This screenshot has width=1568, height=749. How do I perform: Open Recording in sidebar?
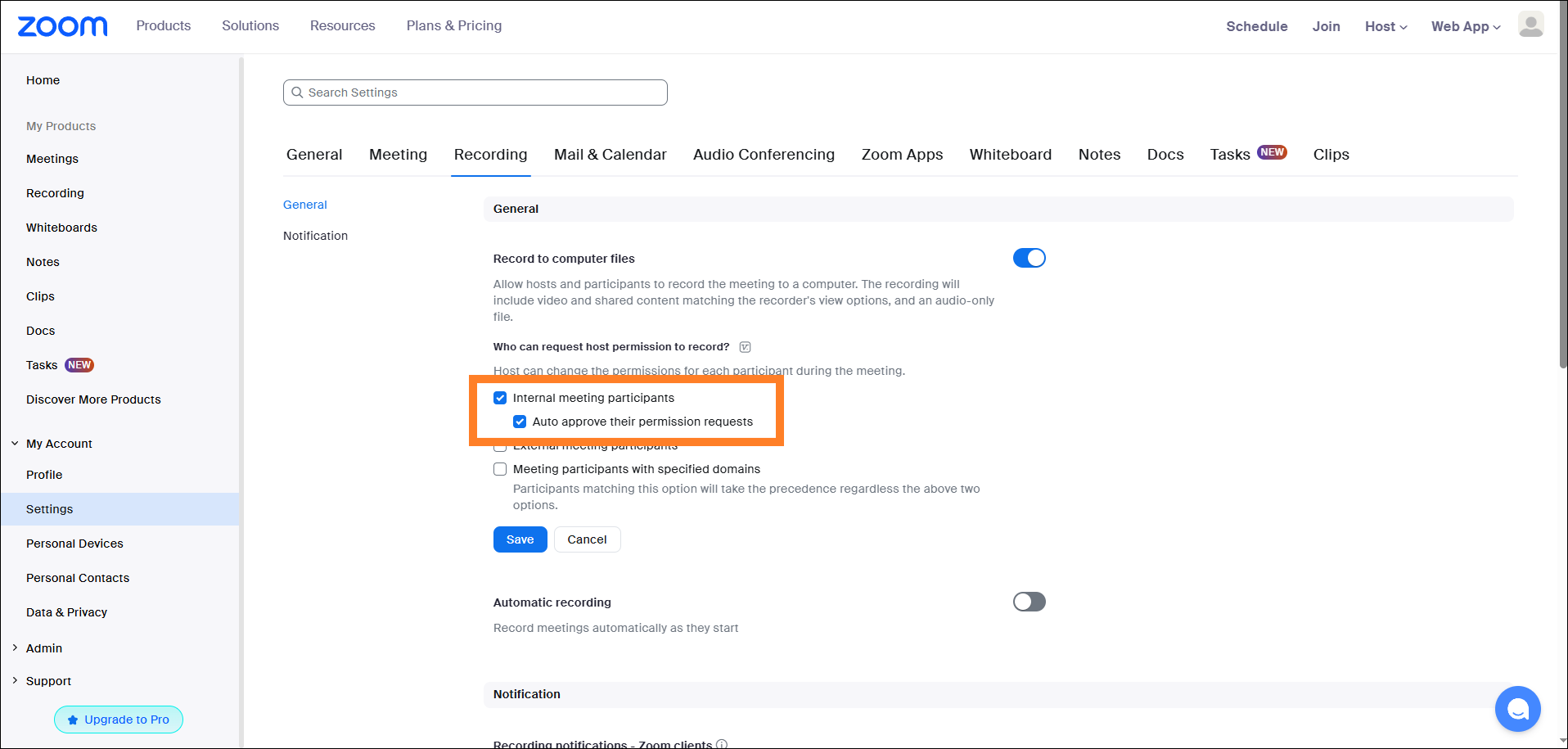pyautogui.click(x=55, y=193)
